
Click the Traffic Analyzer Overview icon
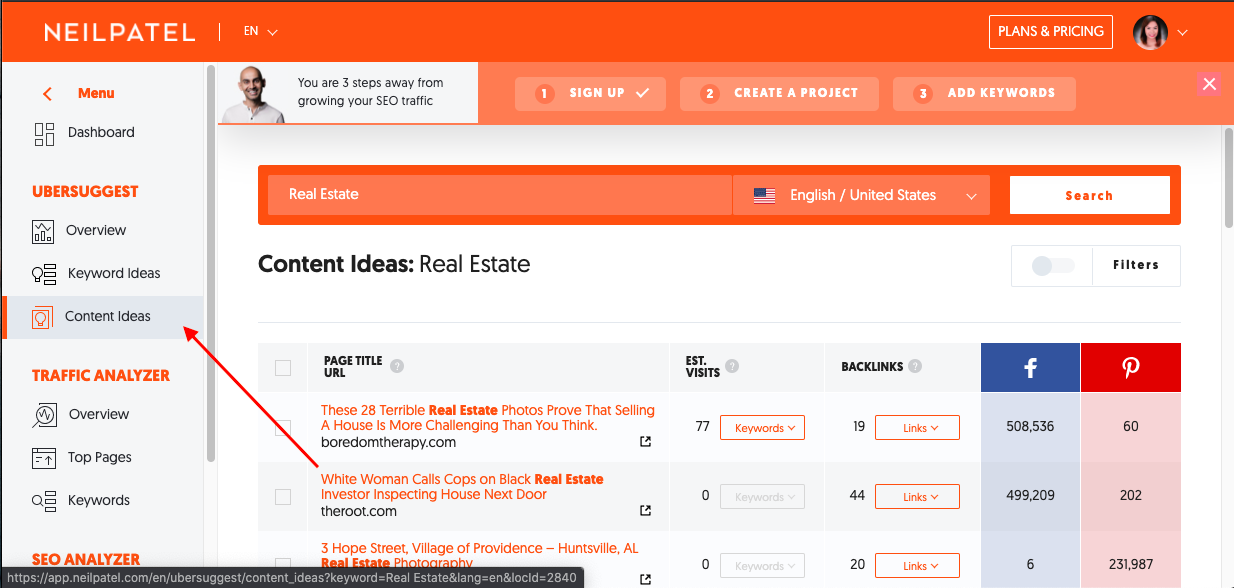44,415
